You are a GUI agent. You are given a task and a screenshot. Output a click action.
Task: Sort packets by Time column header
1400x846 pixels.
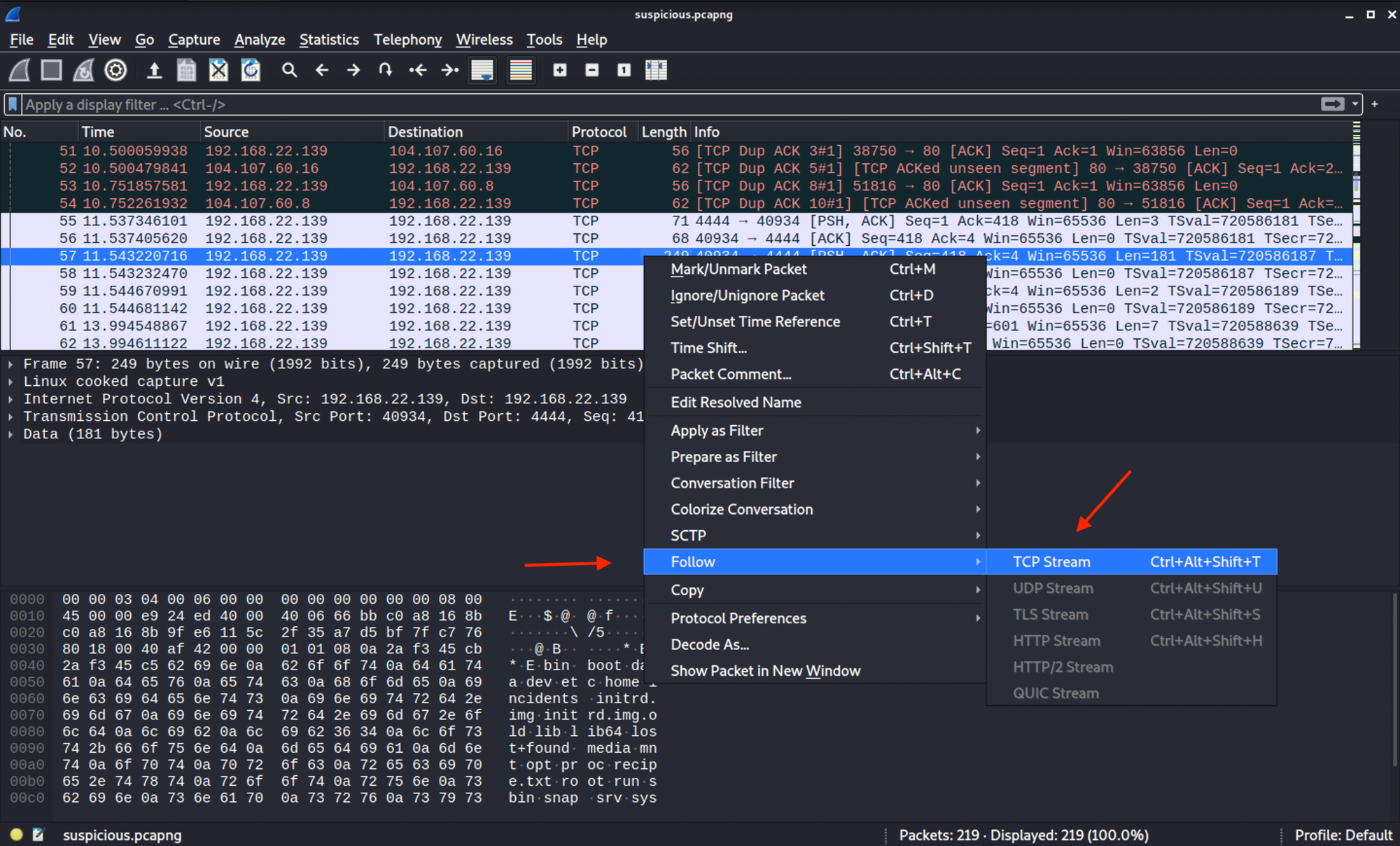click(x=139, y=132)
